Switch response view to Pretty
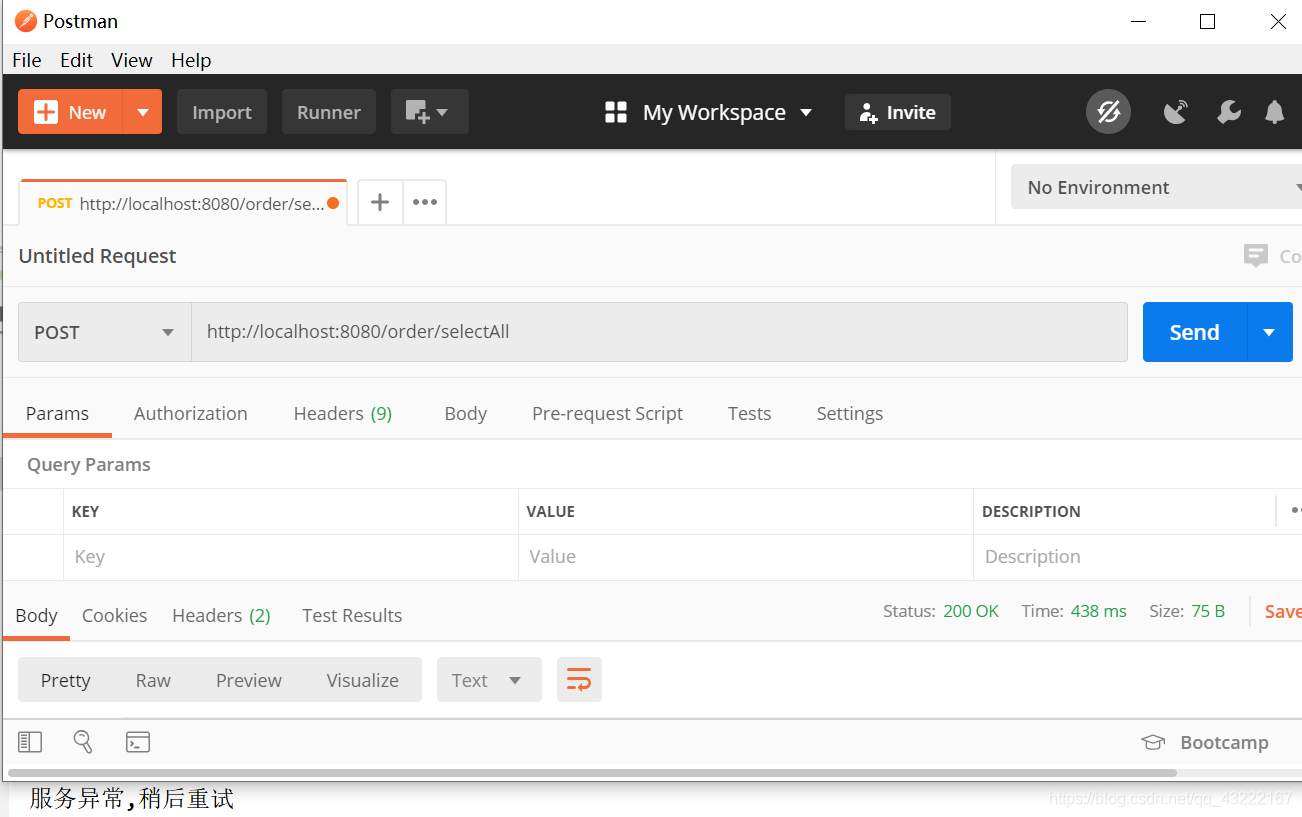The image size is (1302, 817). pos(65,680)
